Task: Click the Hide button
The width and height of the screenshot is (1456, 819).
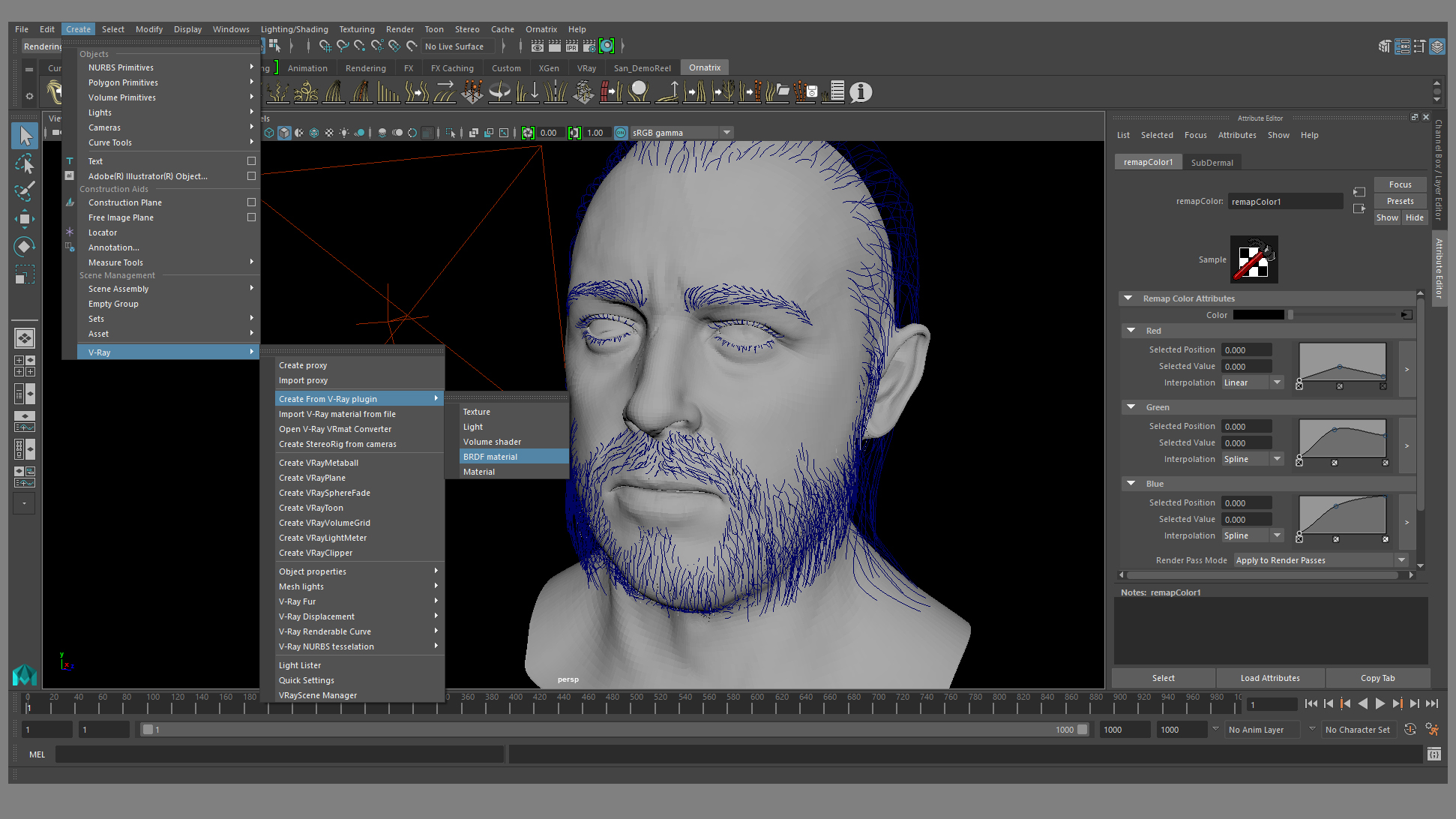Action: coord(1414,217)
